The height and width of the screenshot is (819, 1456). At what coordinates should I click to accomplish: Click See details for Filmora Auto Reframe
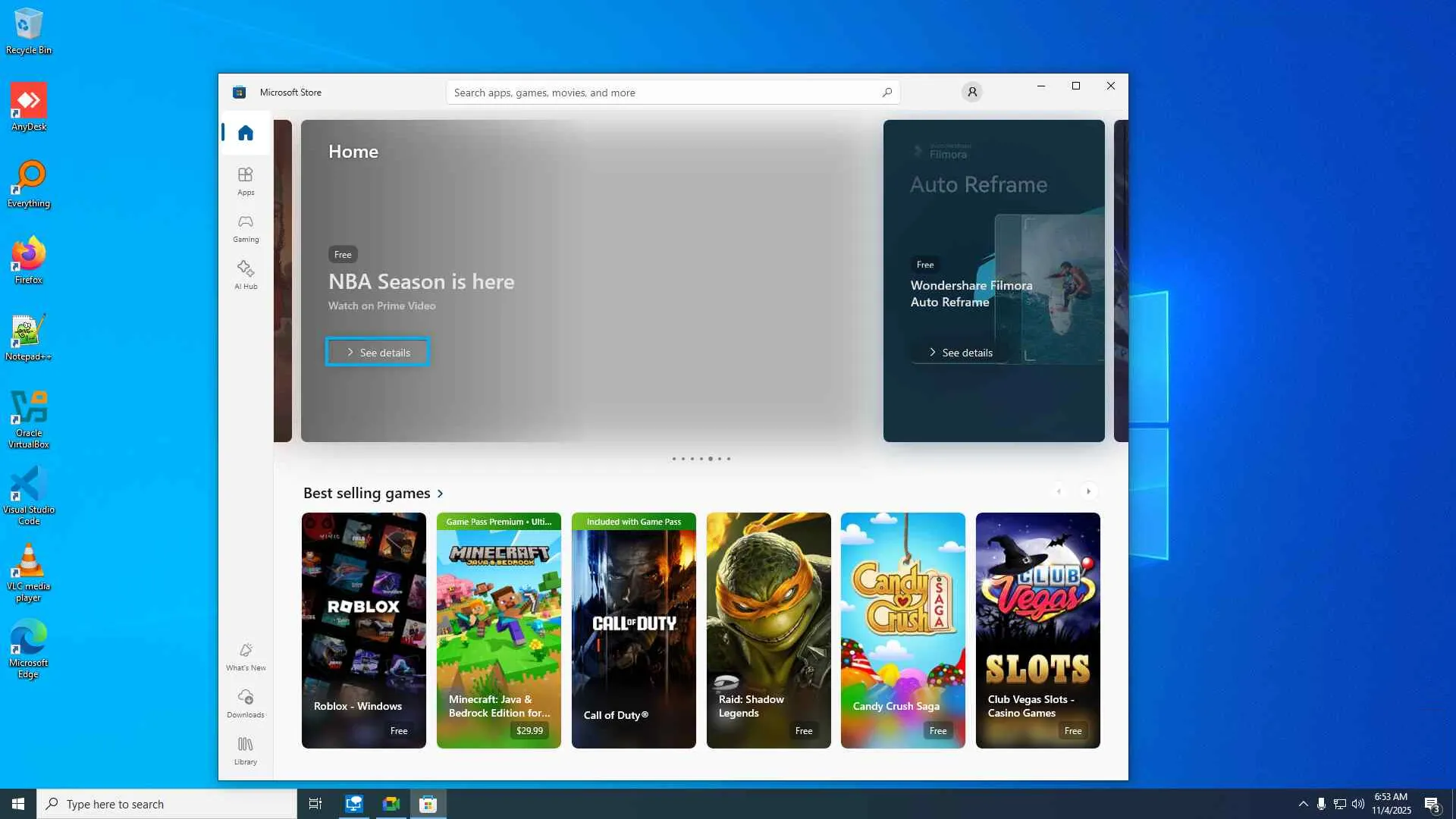(x=960, y=353)
